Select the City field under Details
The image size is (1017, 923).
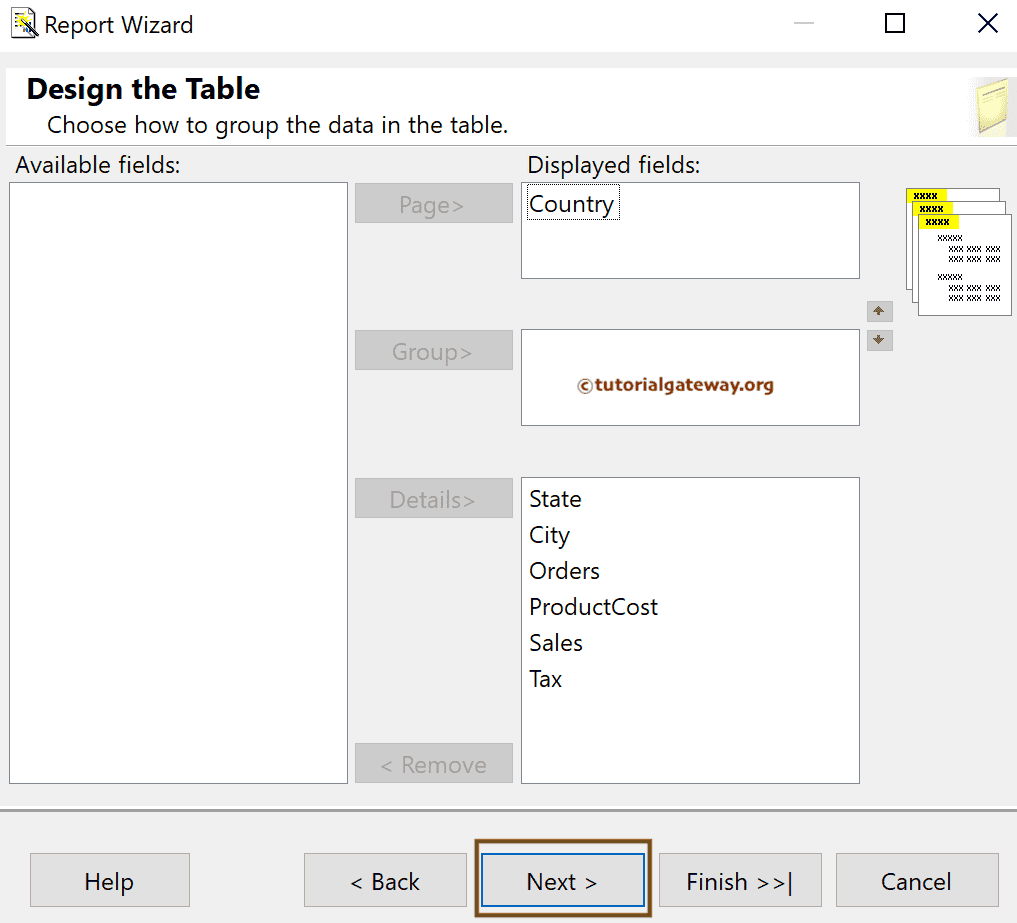coord(549,534)
